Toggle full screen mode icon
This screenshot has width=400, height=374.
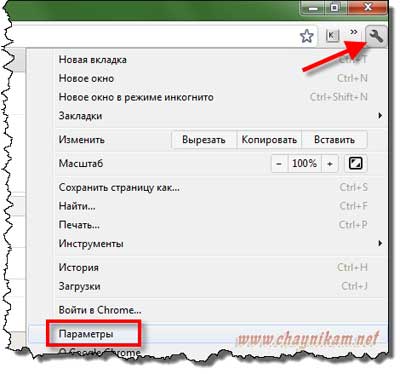pos(355,163)
